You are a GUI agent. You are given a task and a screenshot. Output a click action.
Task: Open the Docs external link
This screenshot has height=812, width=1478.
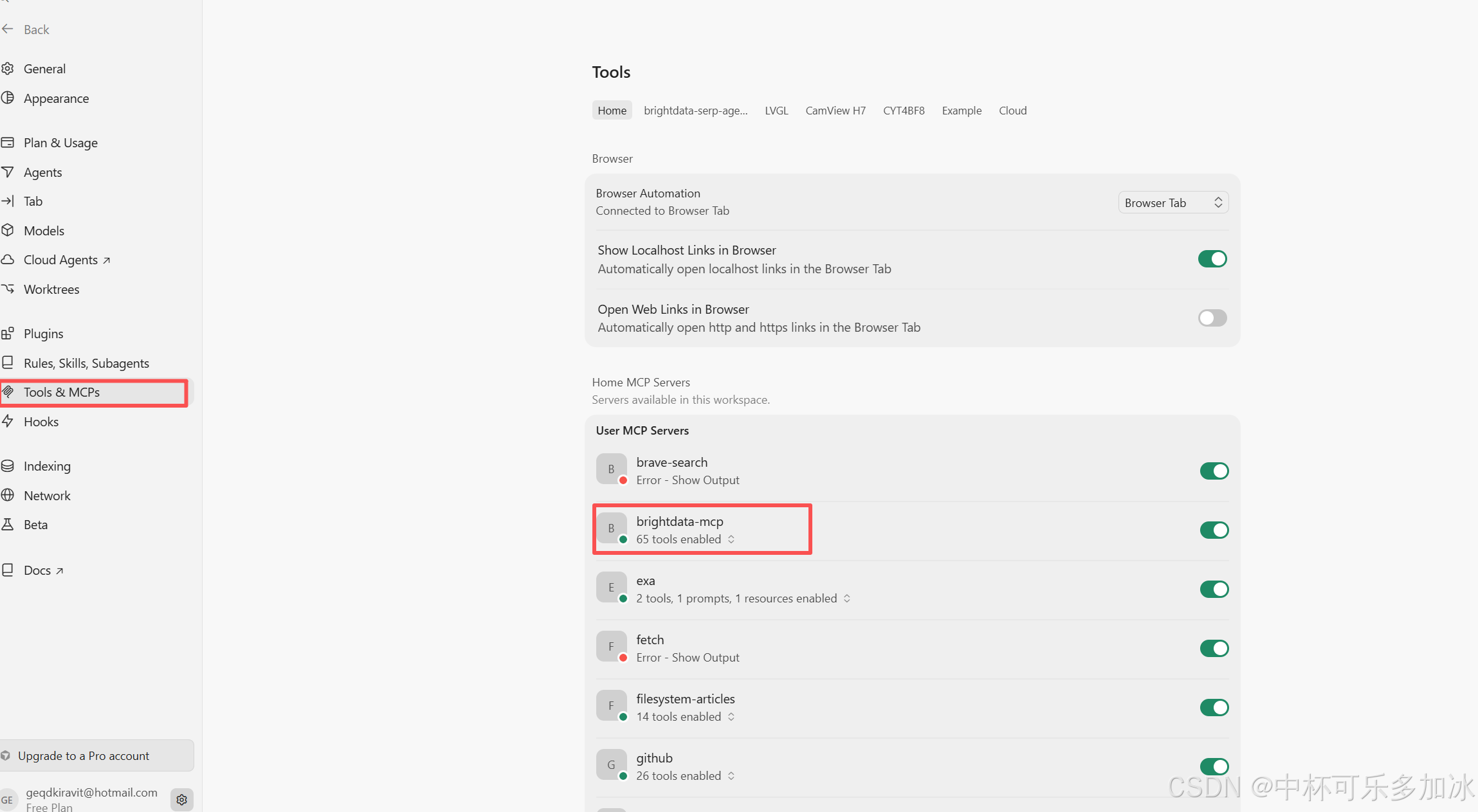click(x=44, y=570)
